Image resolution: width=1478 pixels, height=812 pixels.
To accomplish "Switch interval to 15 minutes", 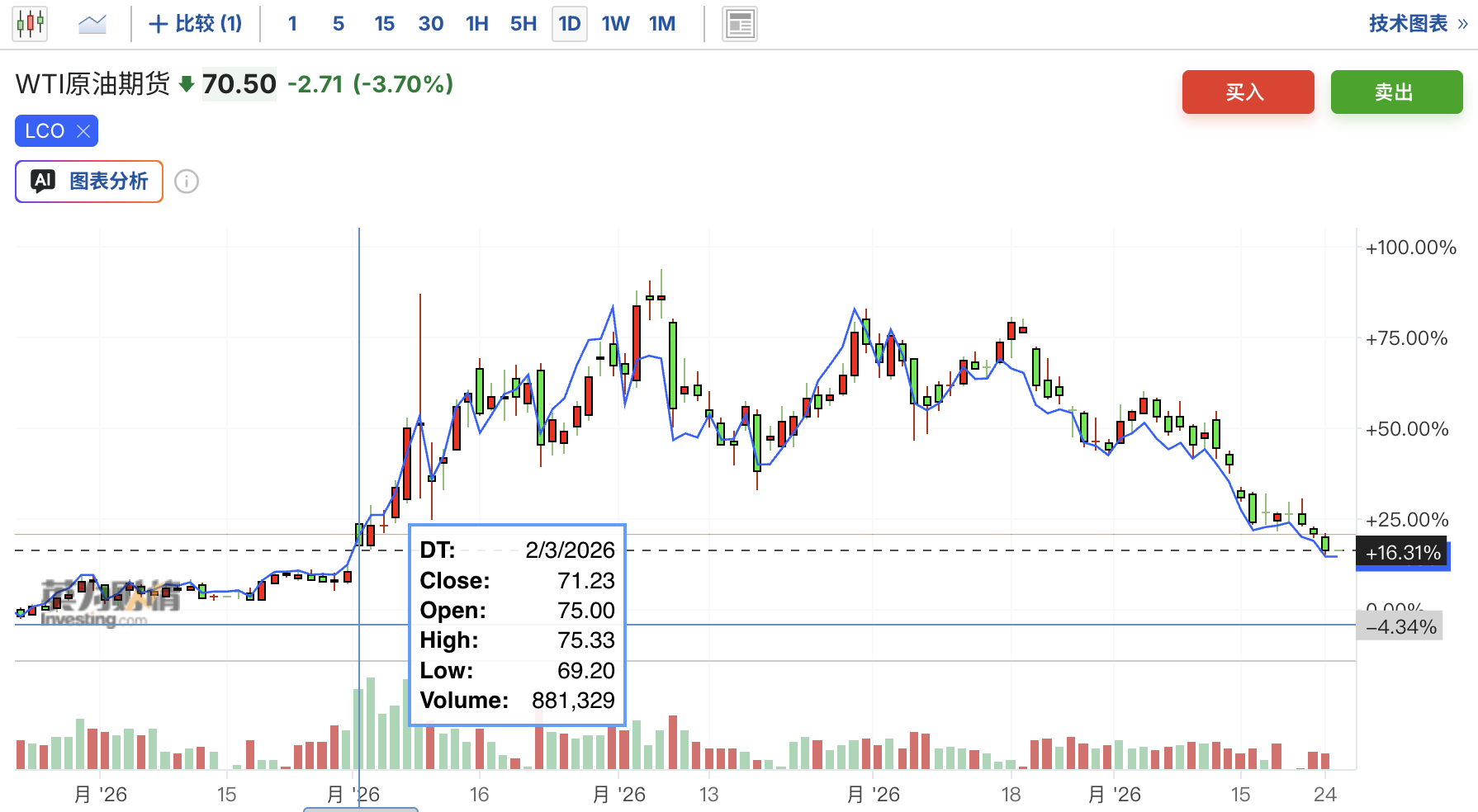I will [x=385, y=24].
